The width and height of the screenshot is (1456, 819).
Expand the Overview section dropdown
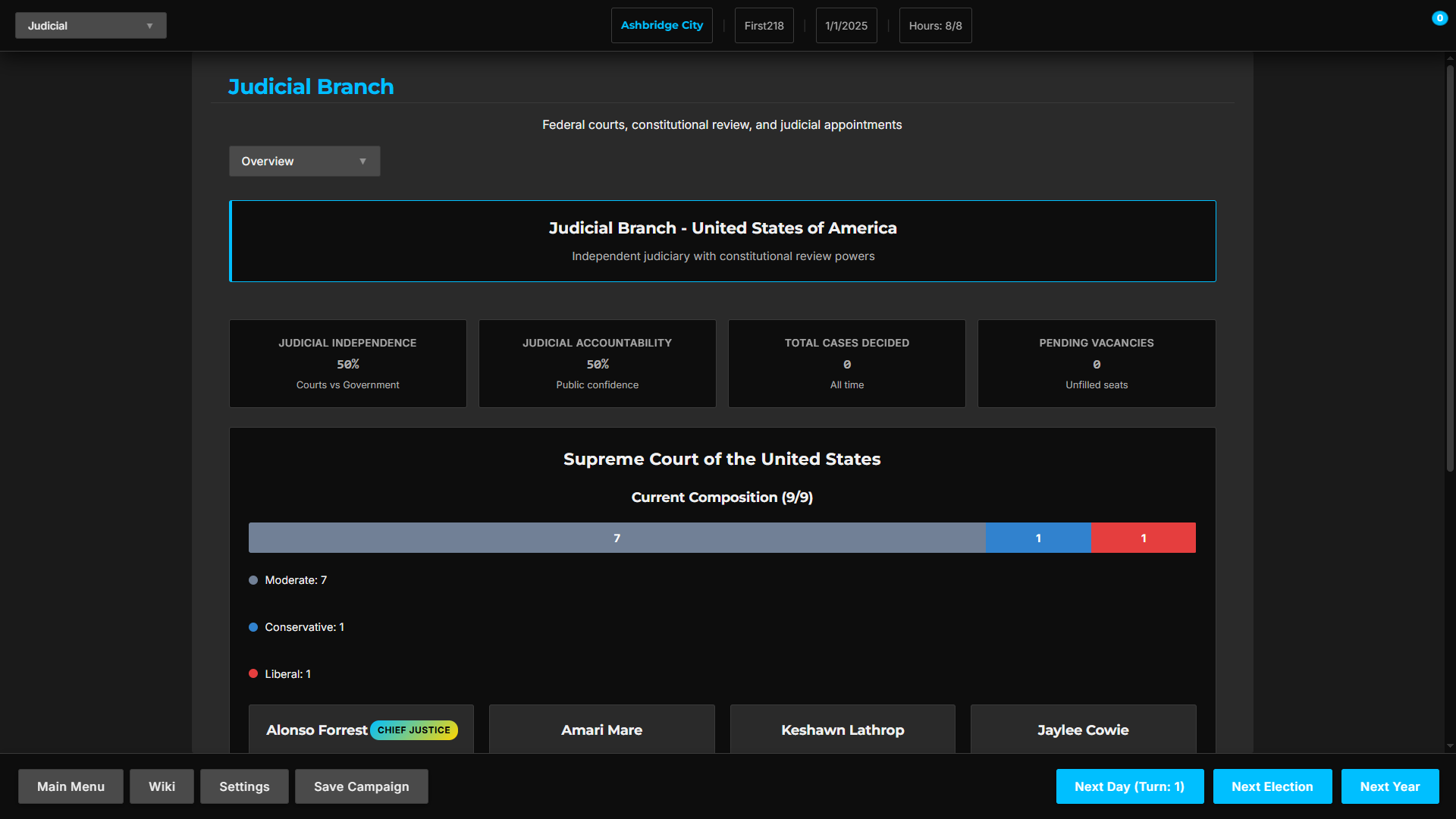click(x=304, y=162)
